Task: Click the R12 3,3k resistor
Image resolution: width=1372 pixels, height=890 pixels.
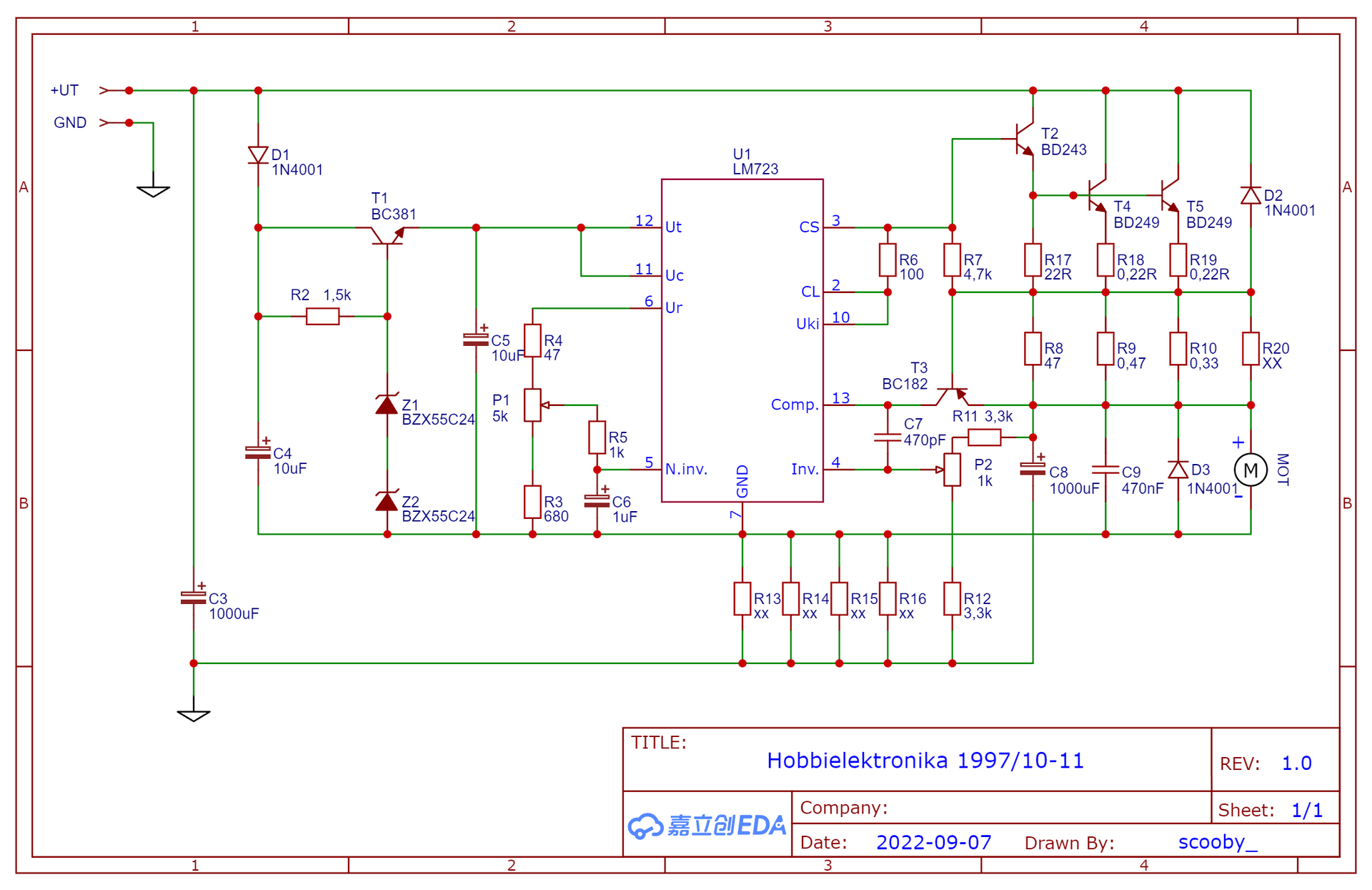Action: pos(952,599)
